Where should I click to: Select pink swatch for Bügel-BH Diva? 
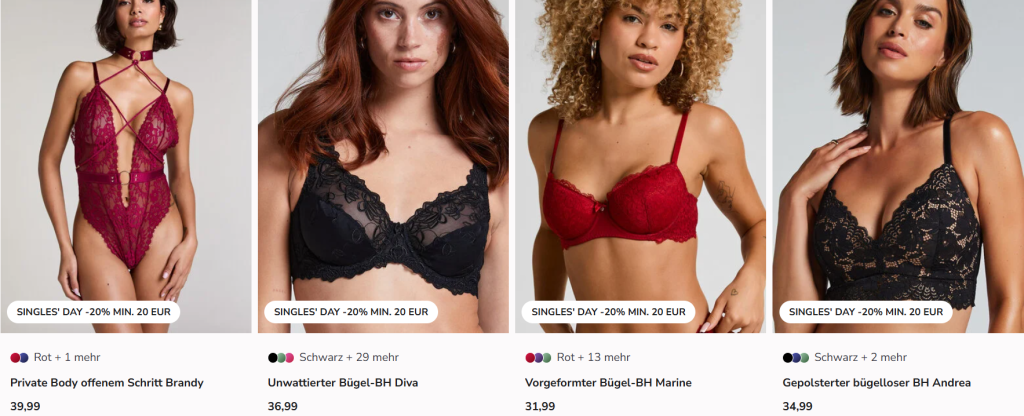coord(289,358)
